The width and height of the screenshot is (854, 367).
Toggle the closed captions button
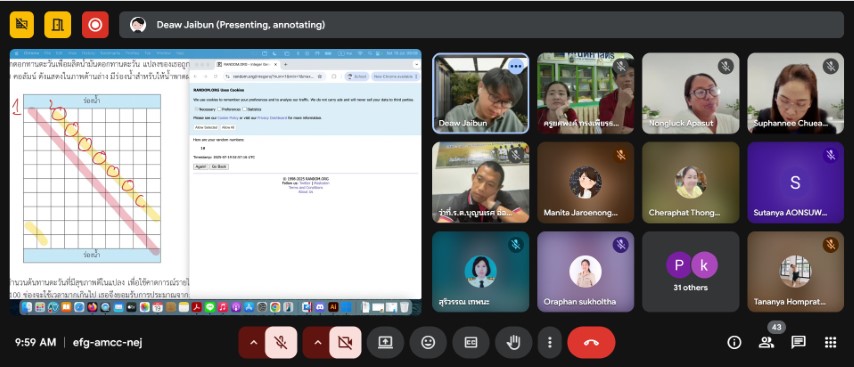[471, 342]
